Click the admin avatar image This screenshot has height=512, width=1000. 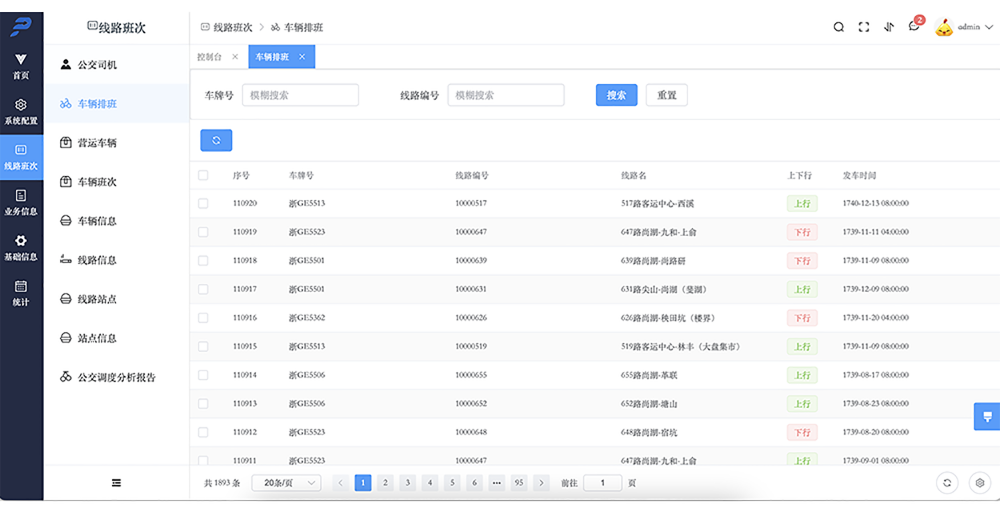click(x=944, y=27)
